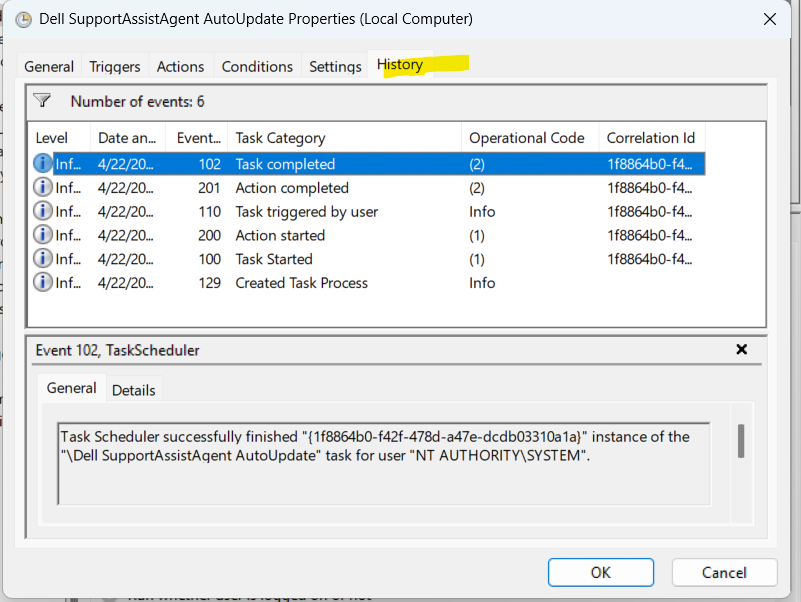Click Correlation Id of Task Started row
This screenshot has width=801, height=602.
[x=649, y=259]
